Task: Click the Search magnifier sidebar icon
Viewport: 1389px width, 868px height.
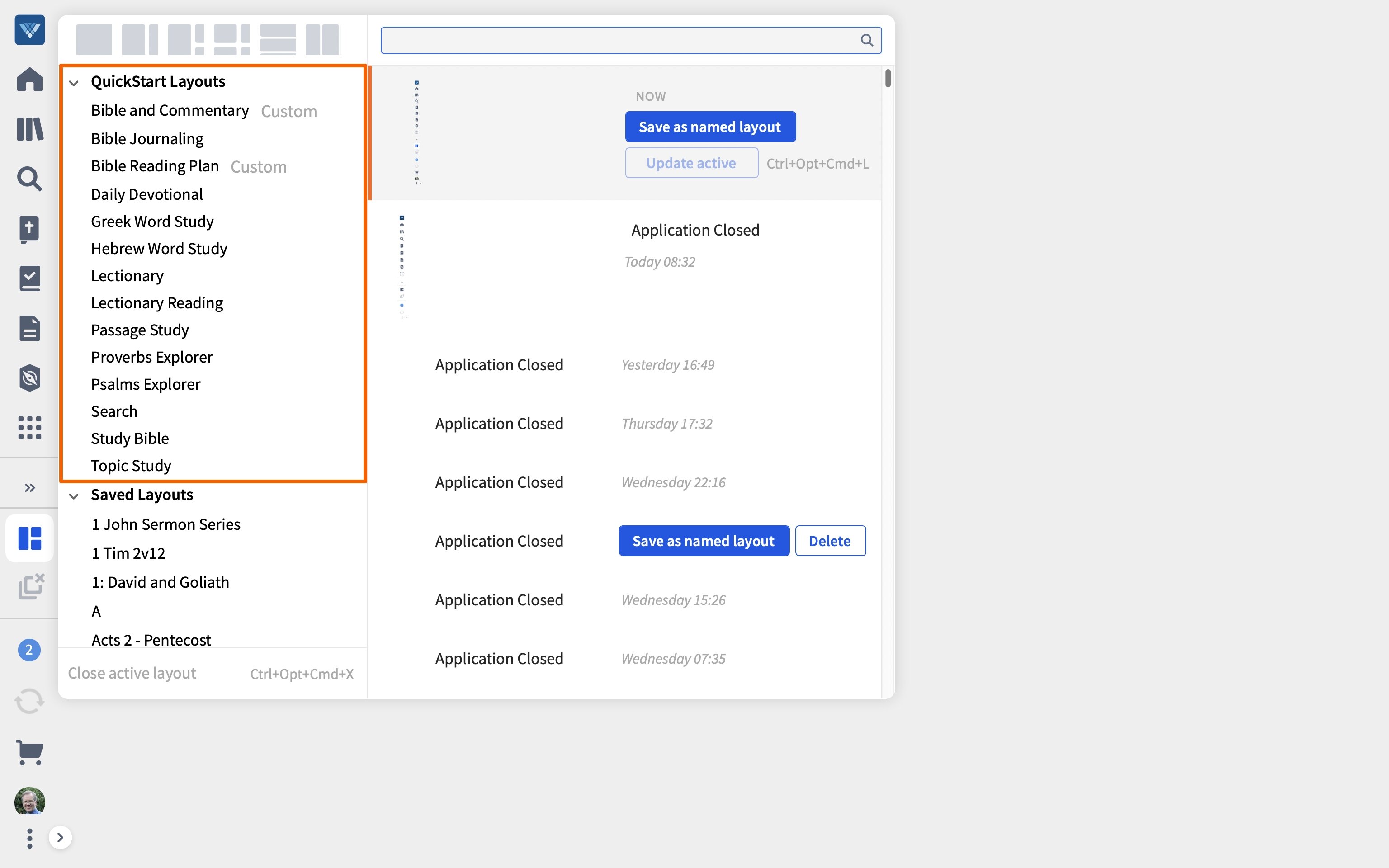Action: tap(29, 179)
